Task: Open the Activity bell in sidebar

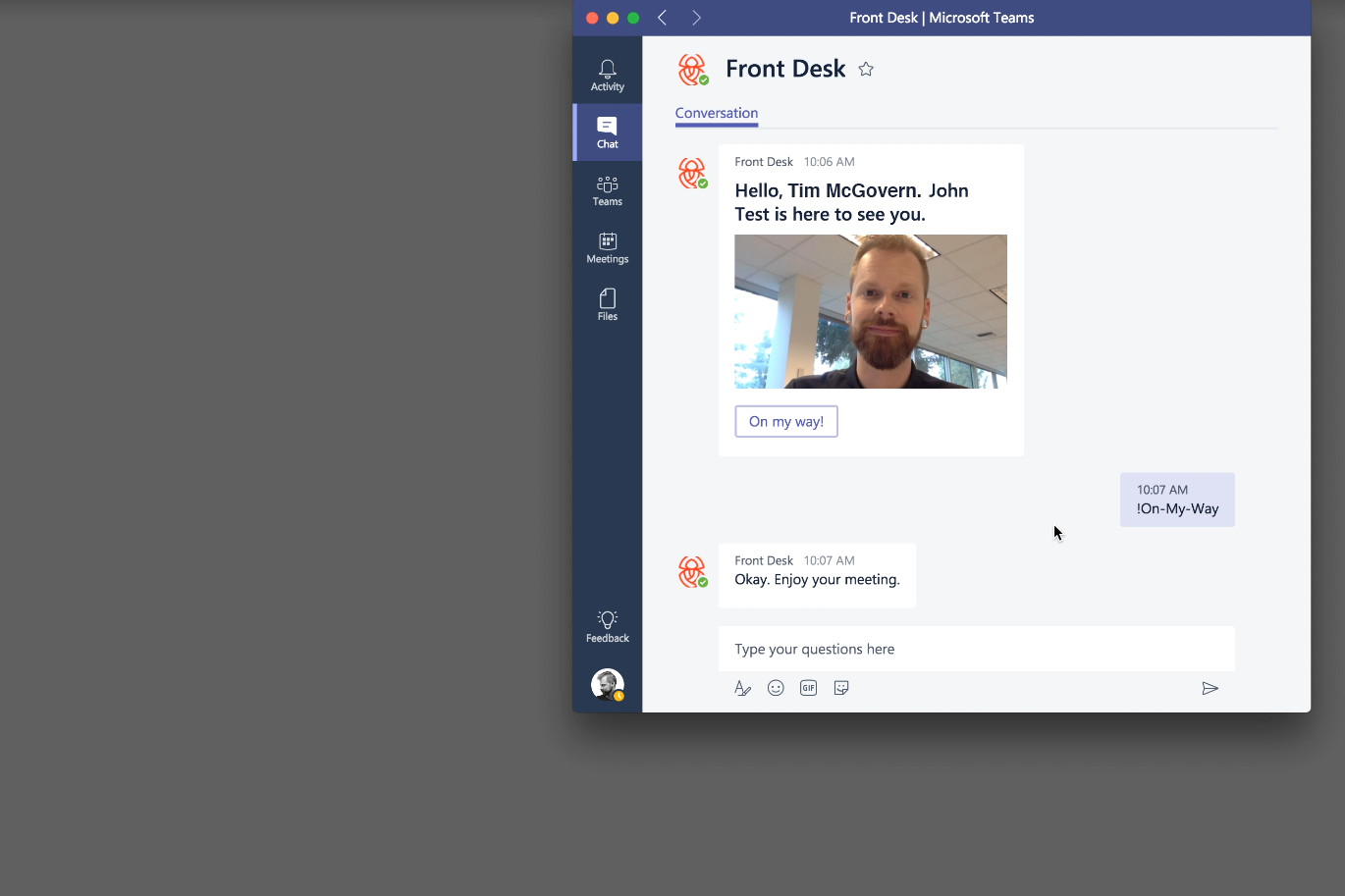Action: pyautogui.click(x=607, y=76)
